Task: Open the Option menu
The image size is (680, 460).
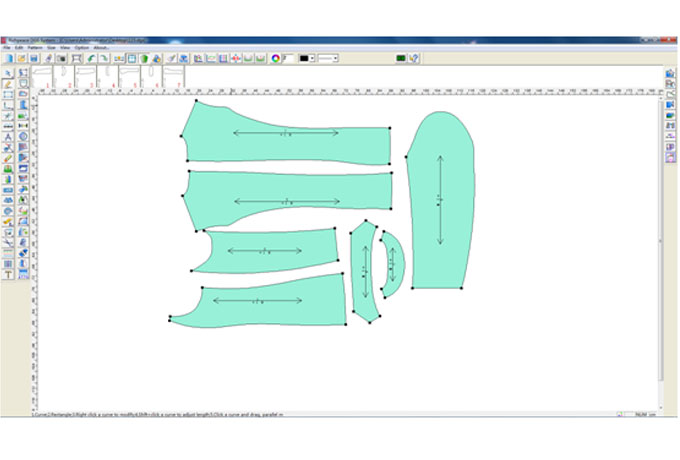Action: (x=80, y=47)
